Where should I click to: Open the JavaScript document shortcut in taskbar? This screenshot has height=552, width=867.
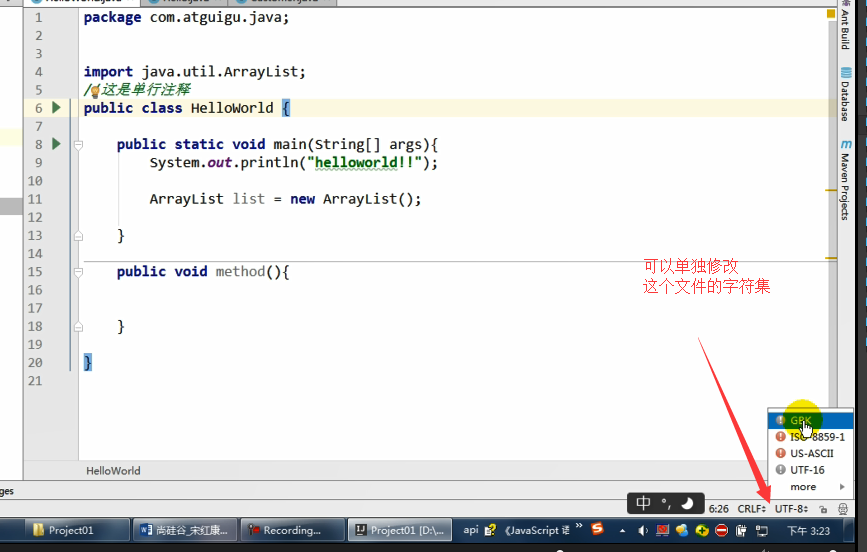pyautogui.click(x=537, y=530)
